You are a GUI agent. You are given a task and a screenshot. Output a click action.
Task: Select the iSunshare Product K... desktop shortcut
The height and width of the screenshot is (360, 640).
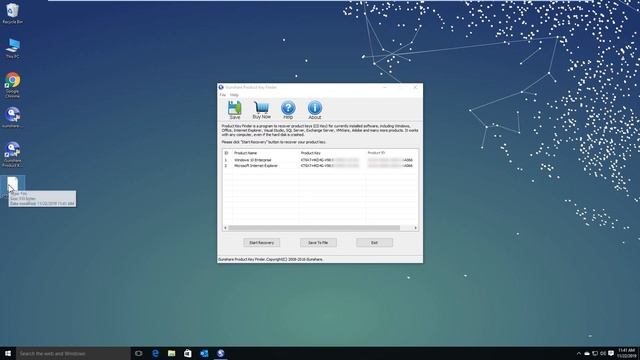[13, 154]
